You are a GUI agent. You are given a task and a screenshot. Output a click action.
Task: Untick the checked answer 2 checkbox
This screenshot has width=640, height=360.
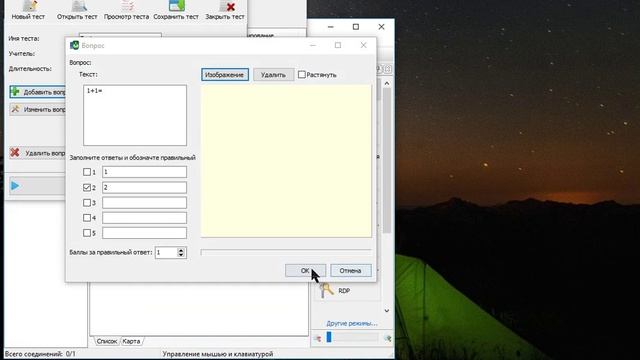pos(87,187)
